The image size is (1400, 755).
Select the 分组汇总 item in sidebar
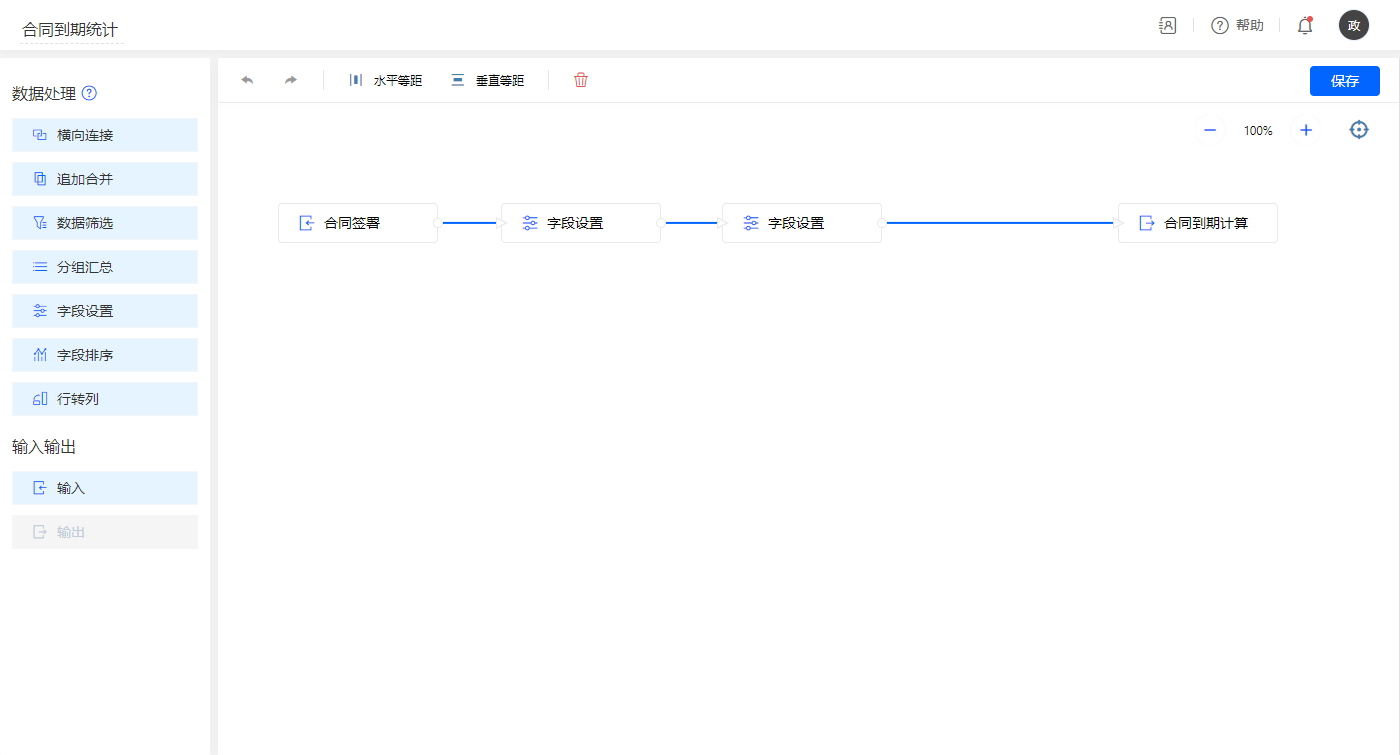point(105,267)
